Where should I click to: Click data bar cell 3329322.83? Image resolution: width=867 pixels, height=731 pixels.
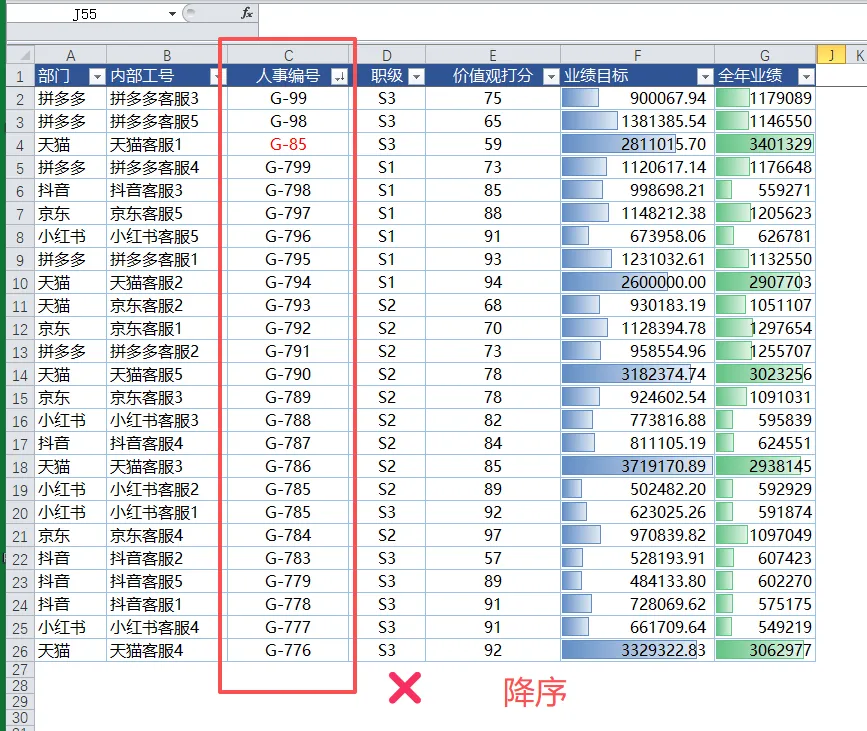(x=638, y=650)
